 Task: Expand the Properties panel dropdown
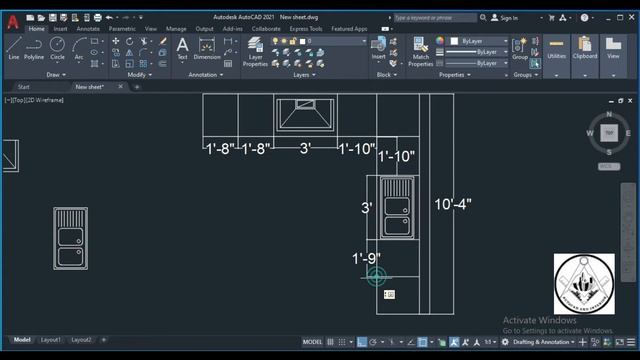point(455,75)
